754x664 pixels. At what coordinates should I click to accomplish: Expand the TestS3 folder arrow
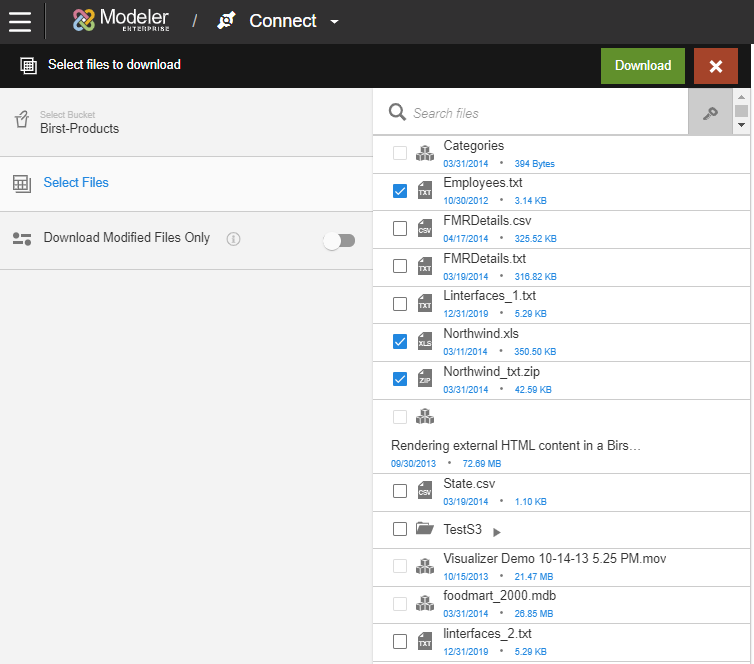pyautogui.click(x=497, y=532)
